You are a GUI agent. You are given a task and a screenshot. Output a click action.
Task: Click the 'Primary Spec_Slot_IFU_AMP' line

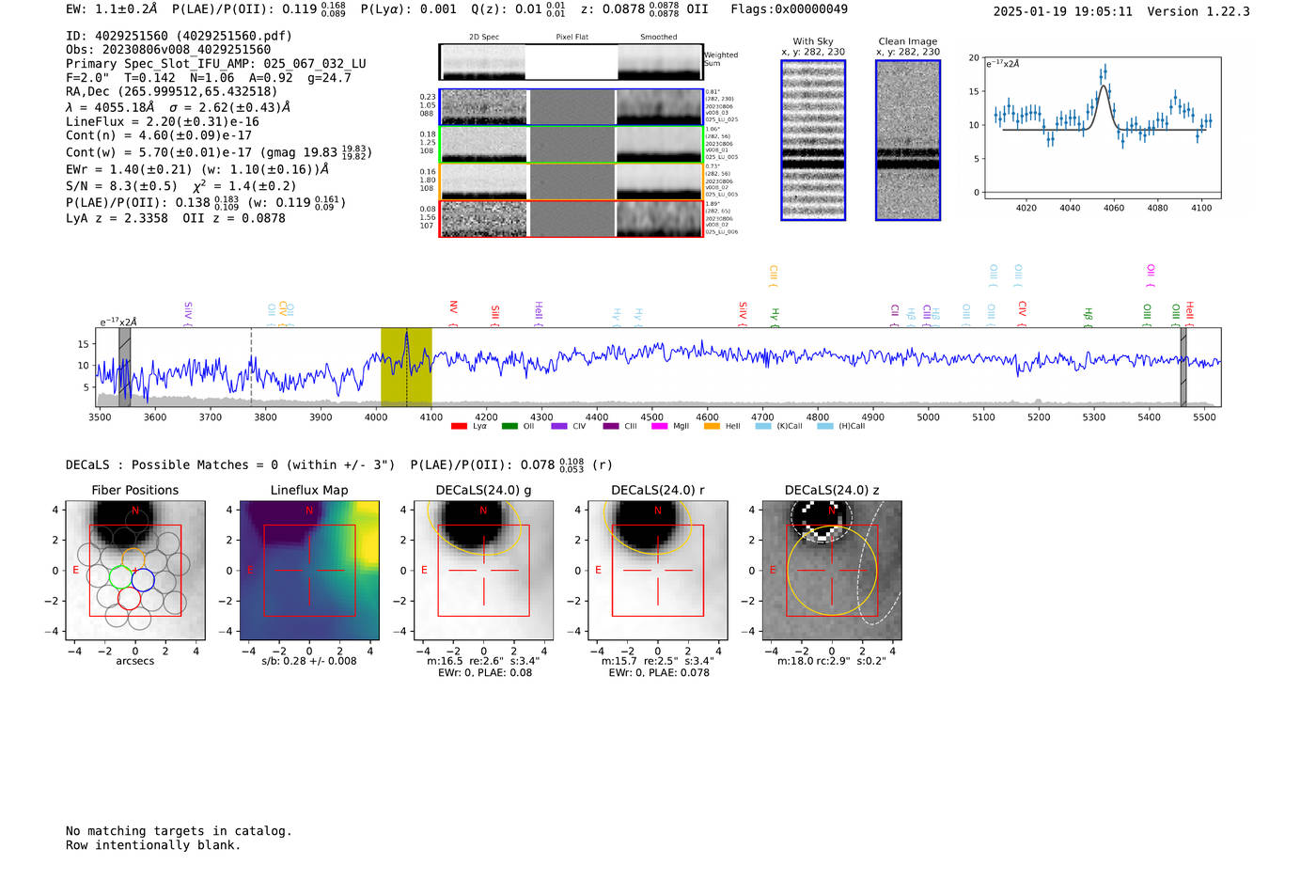click(216, 64)
